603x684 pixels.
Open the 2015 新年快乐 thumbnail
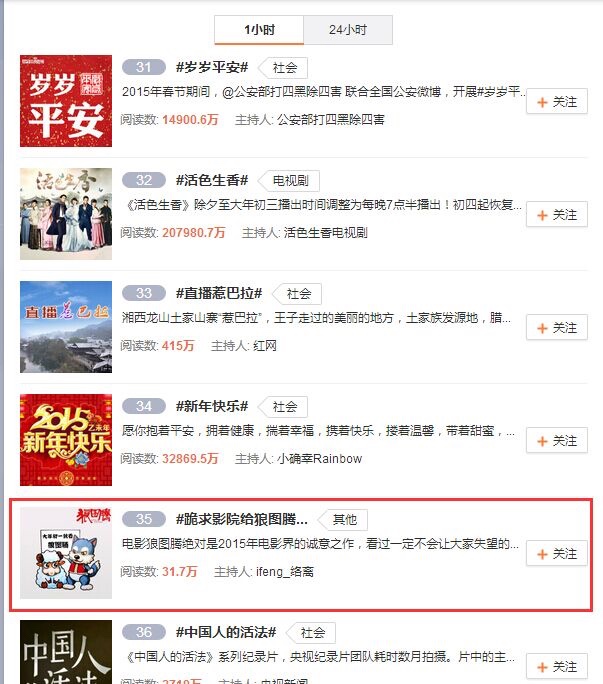[66, 440]
